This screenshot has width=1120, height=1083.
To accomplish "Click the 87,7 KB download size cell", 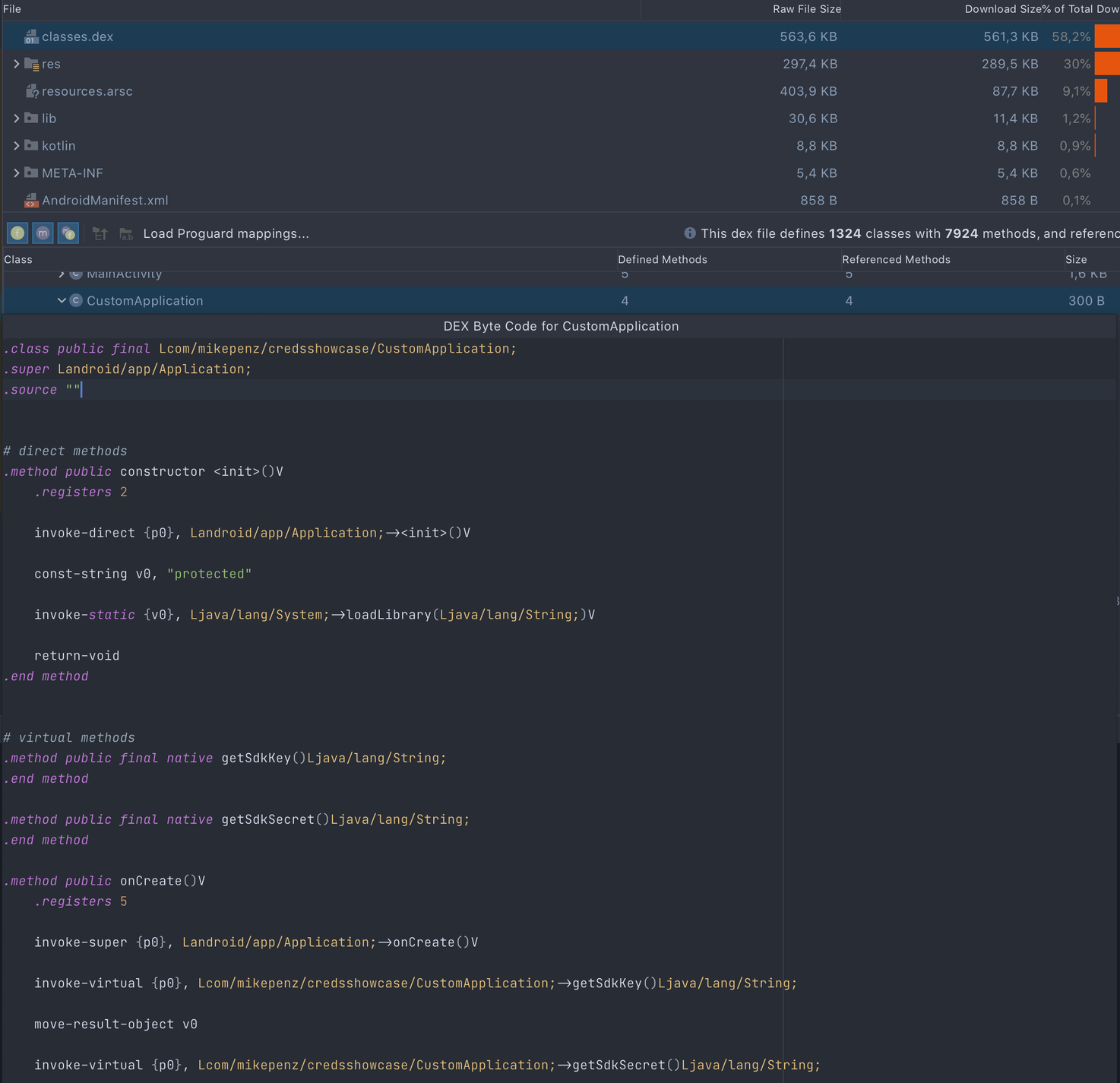I will [1015, 91].
